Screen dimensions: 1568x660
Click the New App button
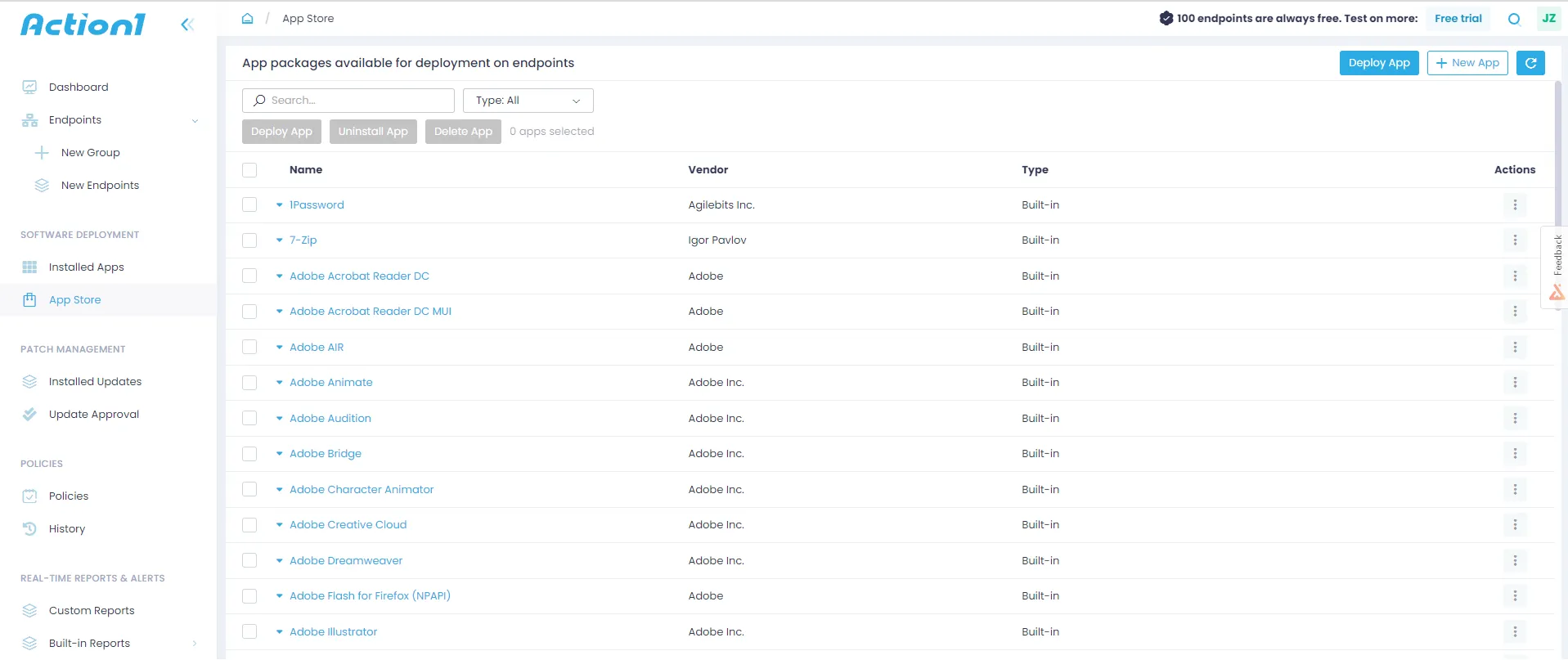coord(1467,63)
